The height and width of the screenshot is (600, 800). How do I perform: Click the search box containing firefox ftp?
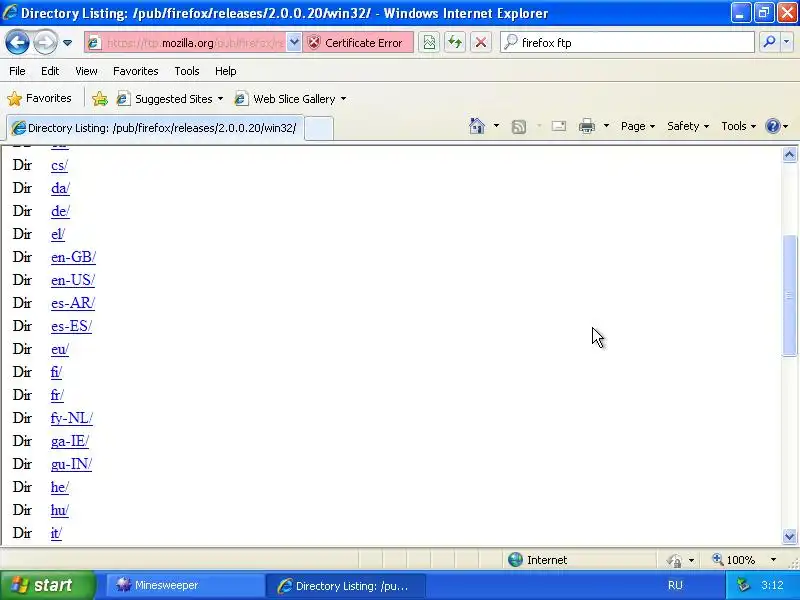point(628,43)
